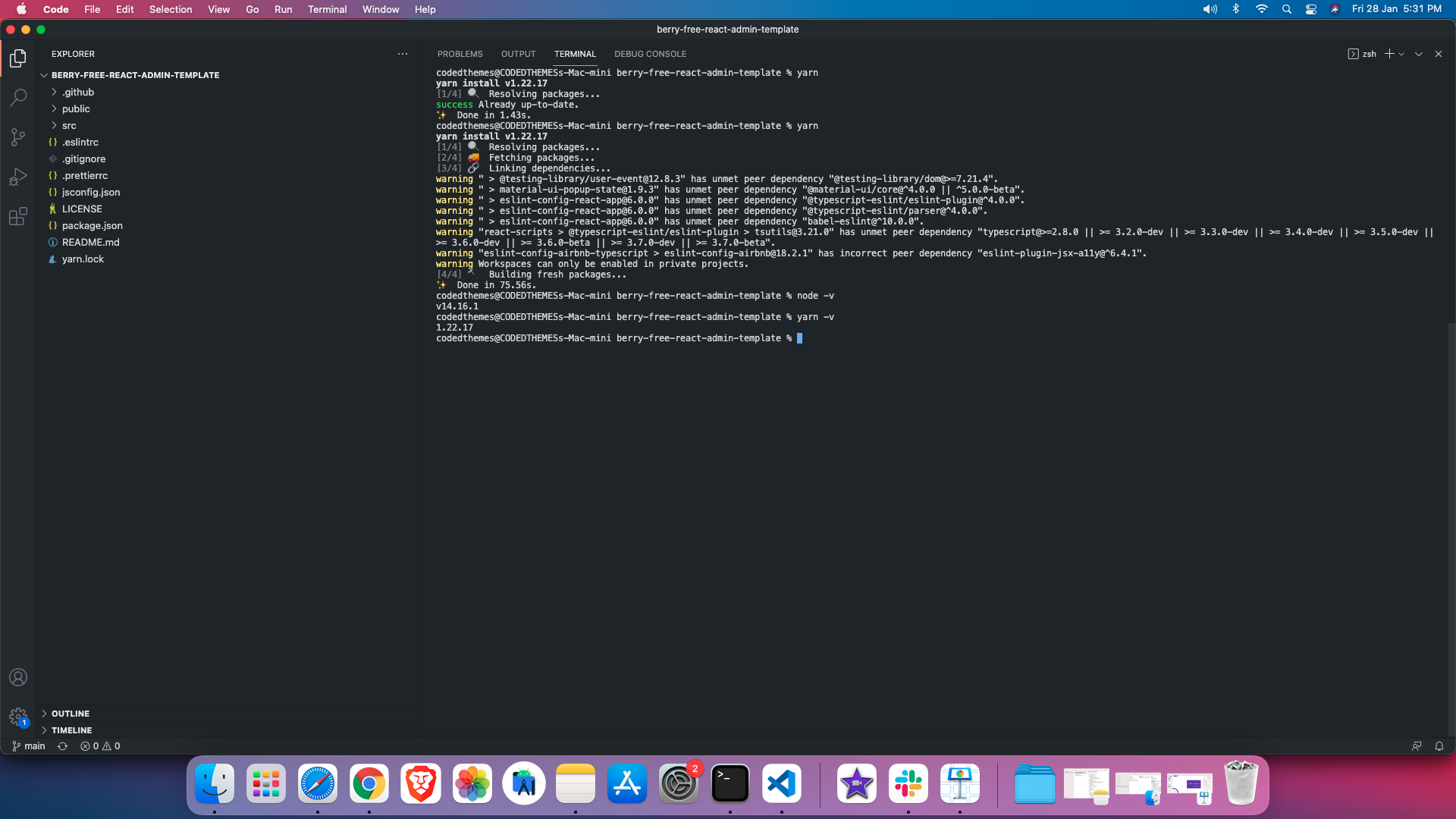Viewport: 1456px width, 819px height.
Task: Expand the OUTLINE section
Action: [70, 713]
